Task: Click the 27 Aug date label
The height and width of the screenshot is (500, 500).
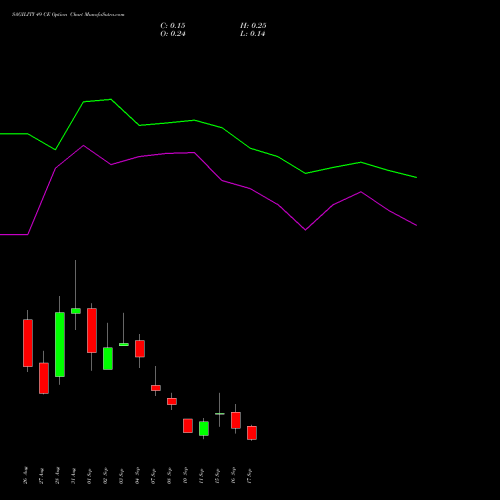Action: pyautogui.click(x=42, y=475)
